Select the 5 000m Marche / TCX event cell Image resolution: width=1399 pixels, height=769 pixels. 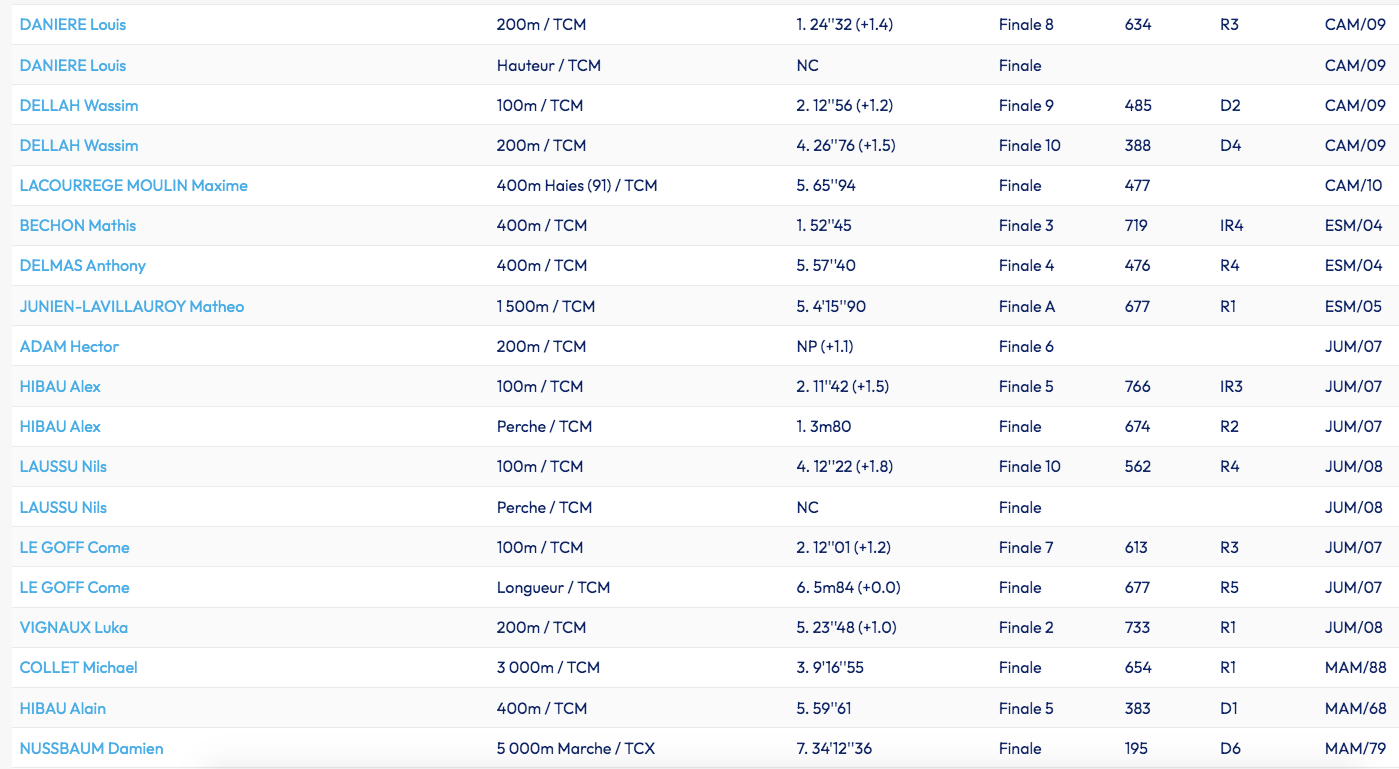click(x=576, y=748)
